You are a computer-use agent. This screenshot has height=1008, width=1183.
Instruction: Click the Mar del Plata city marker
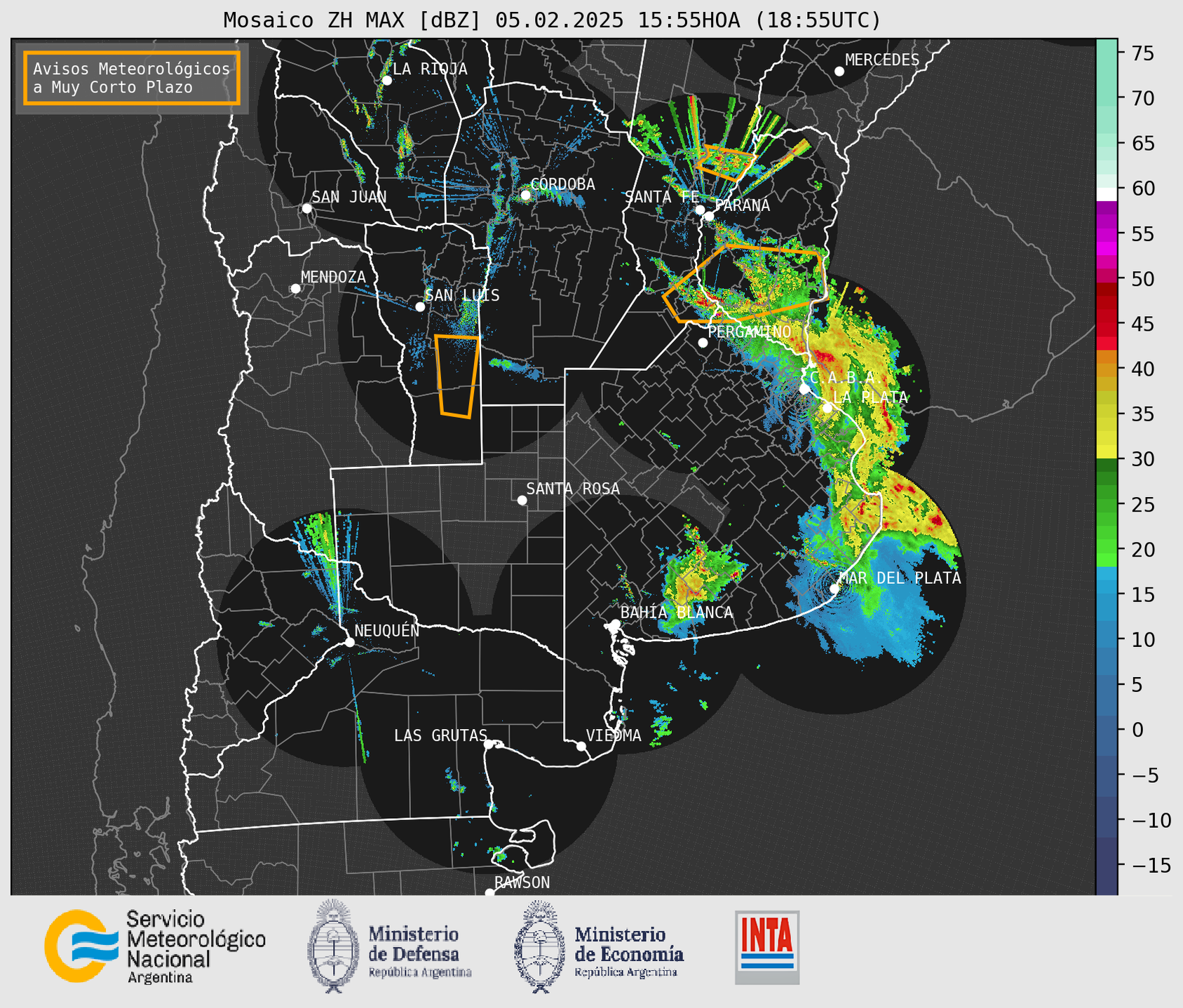point(834,589)
